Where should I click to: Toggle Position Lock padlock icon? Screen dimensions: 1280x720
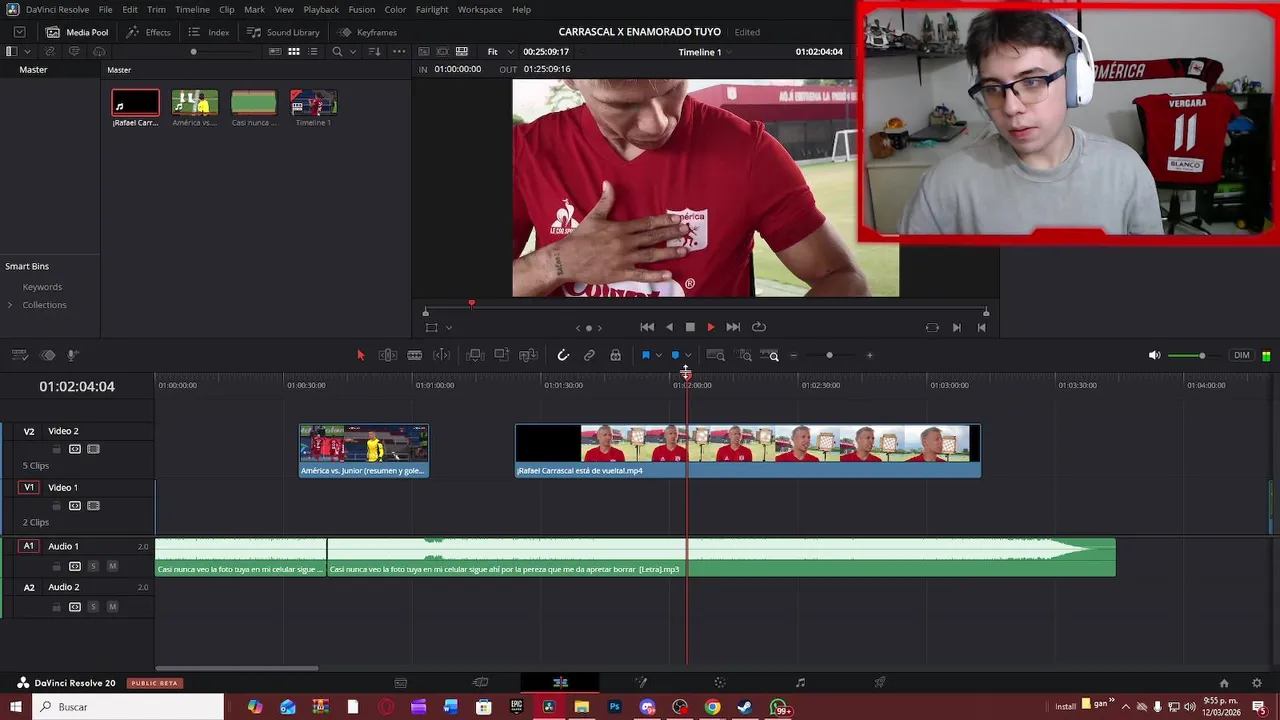615,355
